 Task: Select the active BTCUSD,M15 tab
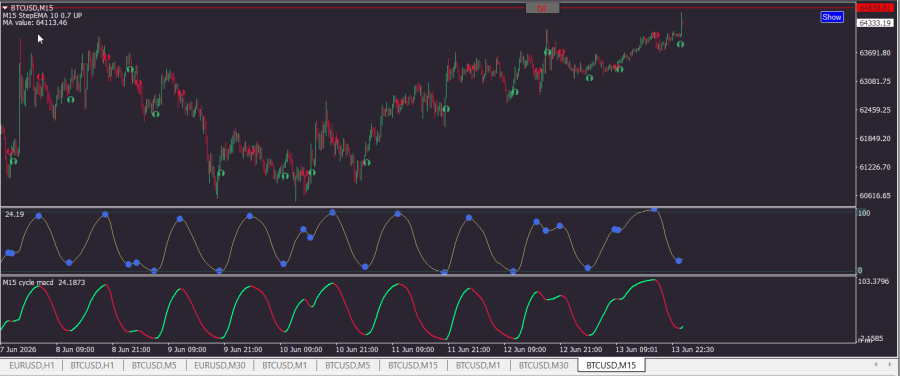click(x=611, y=365)
